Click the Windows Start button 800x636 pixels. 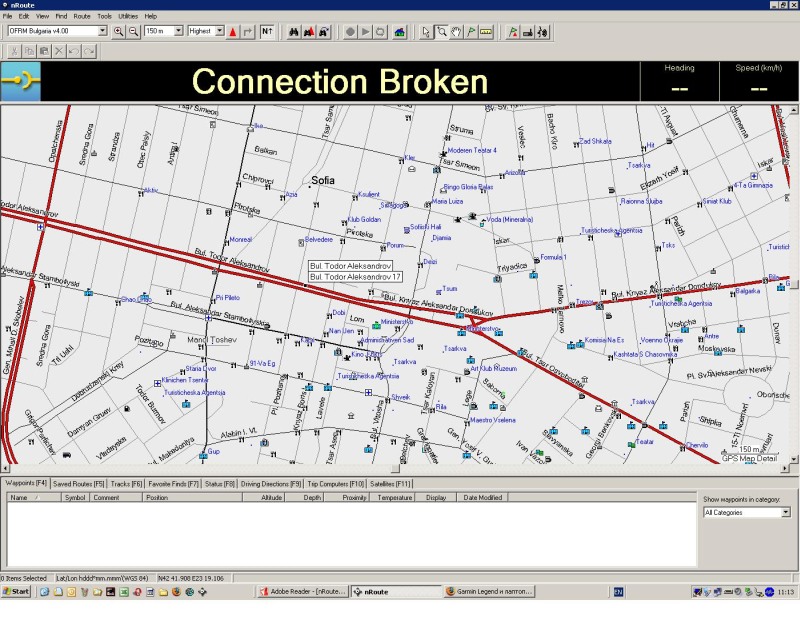coord(16,592)
